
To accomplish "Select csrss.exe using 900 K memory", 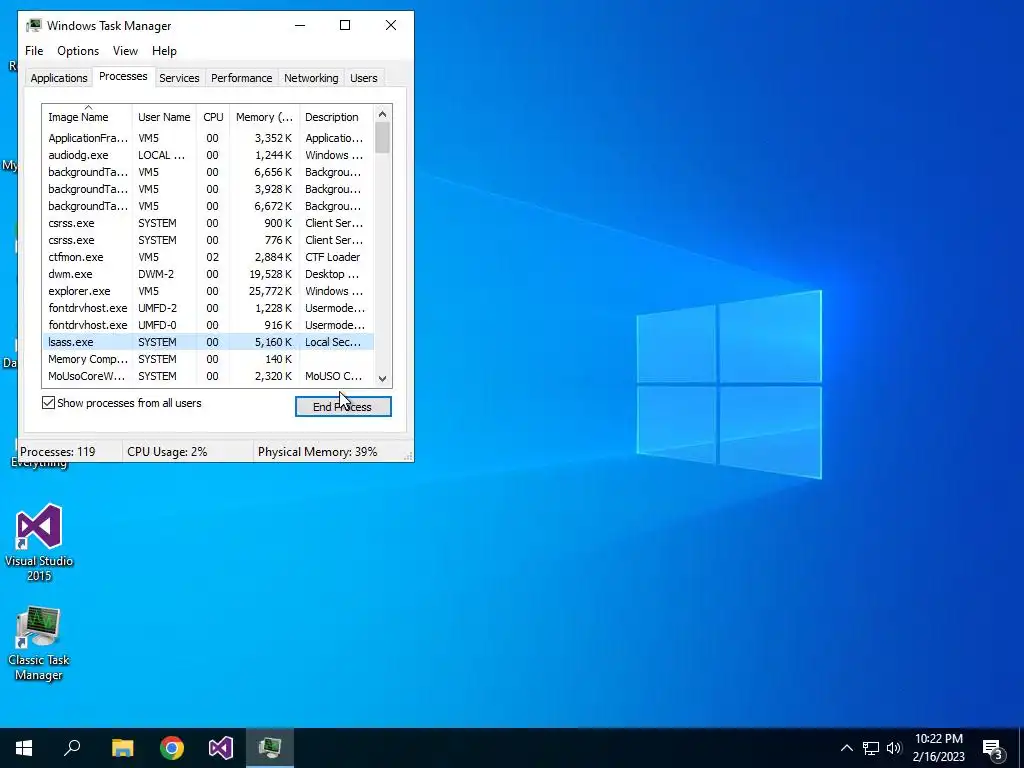I will point(208,223).
